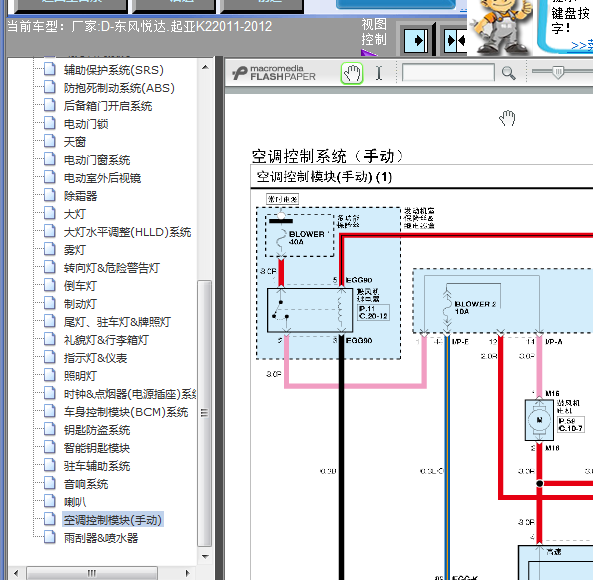
Task: Click the view control collapse arrows button
Action: pos(455,40)
